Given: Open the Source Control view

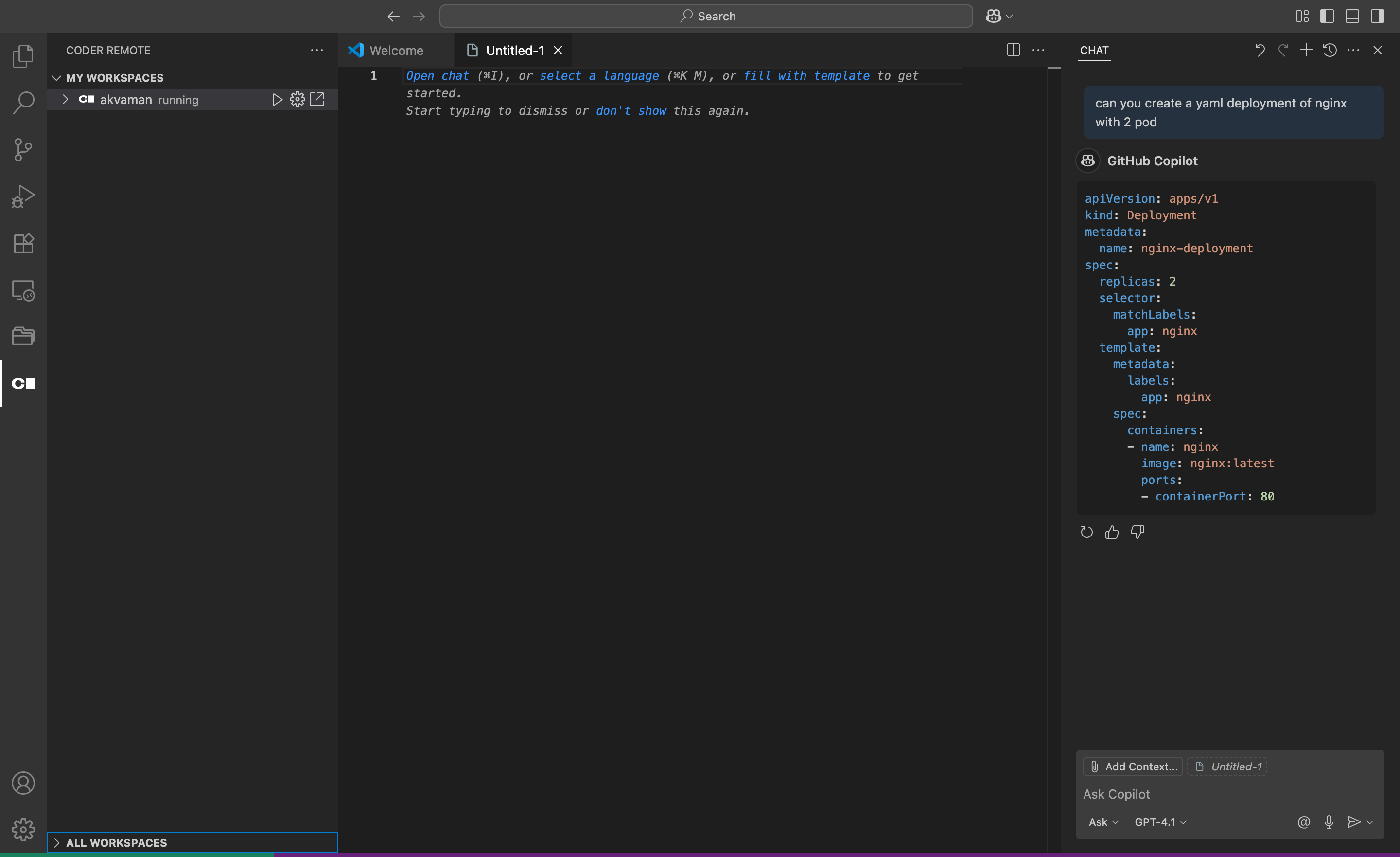Looking at the screenshot, I should point(23,150).
